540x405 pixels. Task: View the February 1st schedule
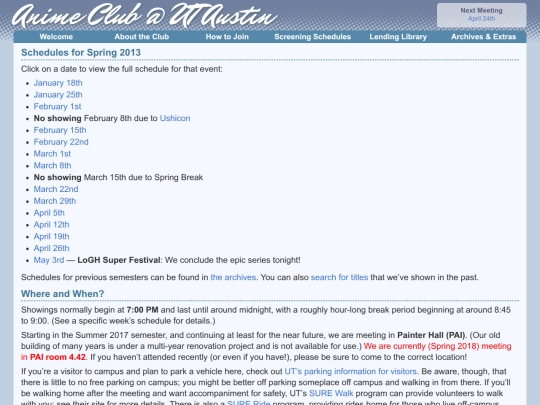pyautogui.click(x=57, y=106)
